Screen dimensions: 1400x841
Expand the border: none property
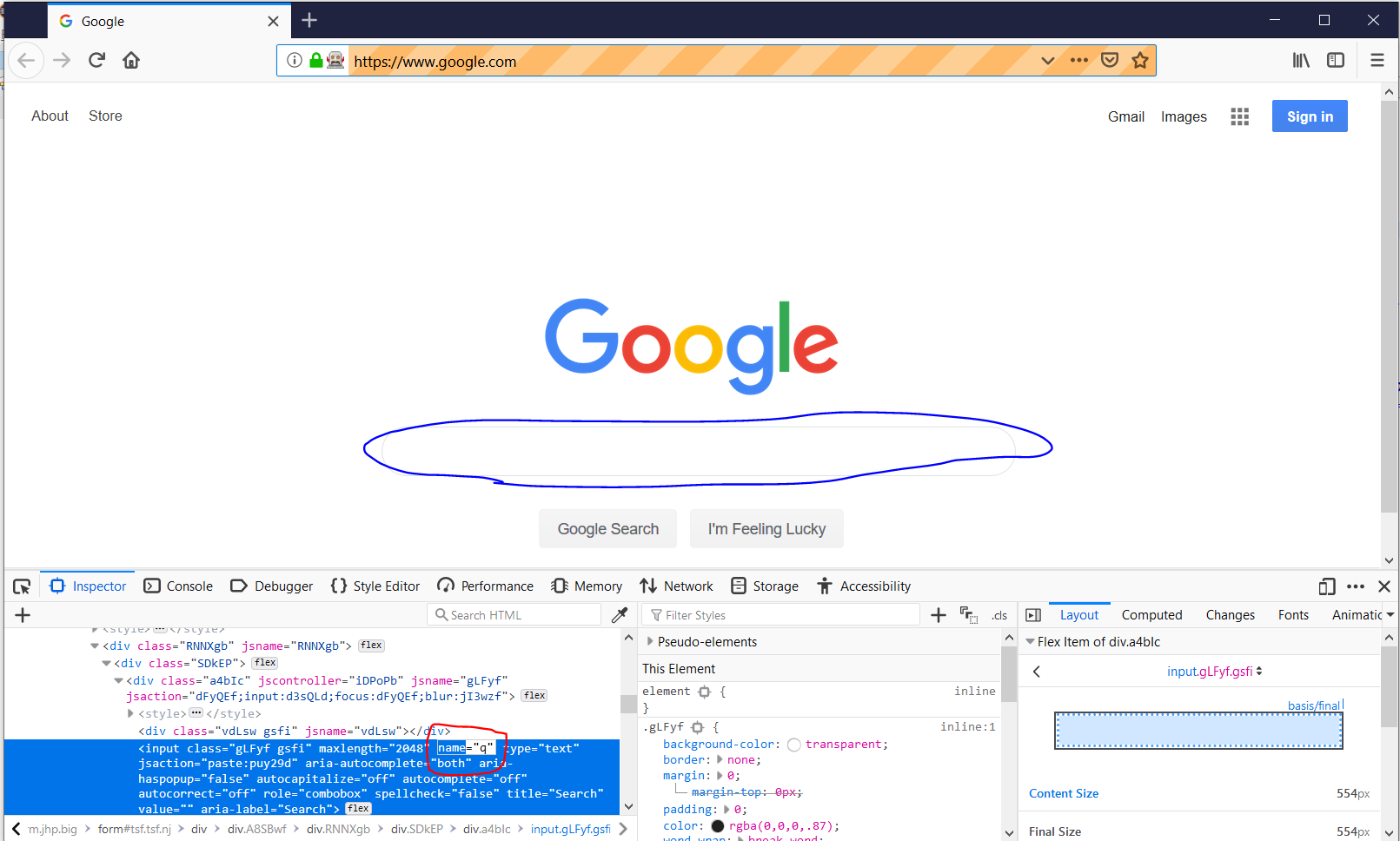pos(720,759)
